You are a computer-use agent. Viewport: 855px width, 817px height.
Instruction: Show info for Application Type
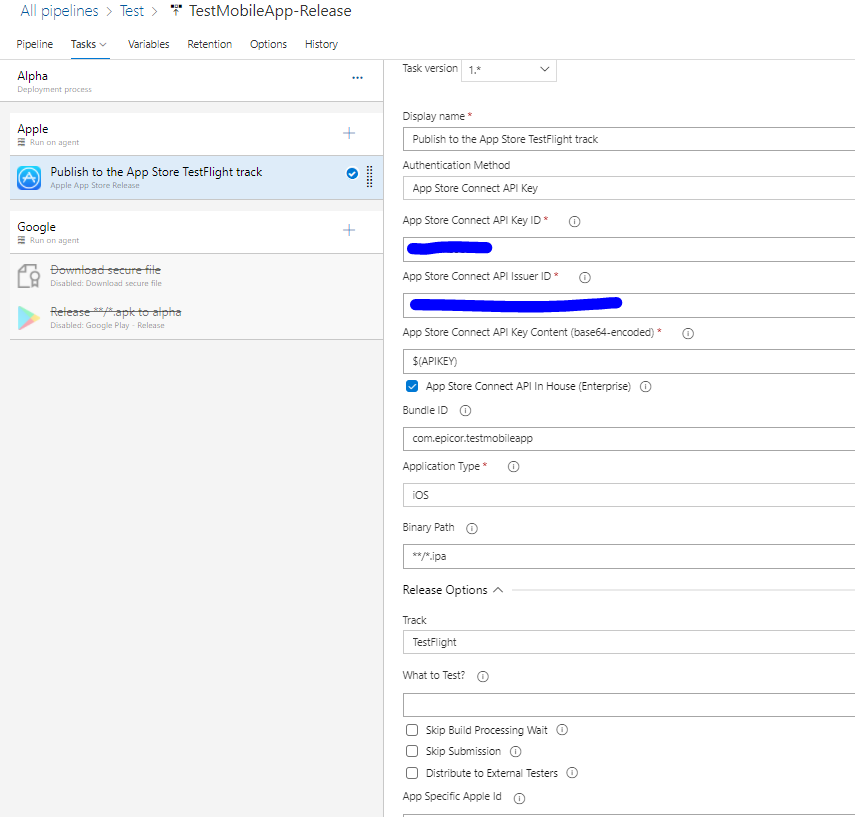pos(514,467)
